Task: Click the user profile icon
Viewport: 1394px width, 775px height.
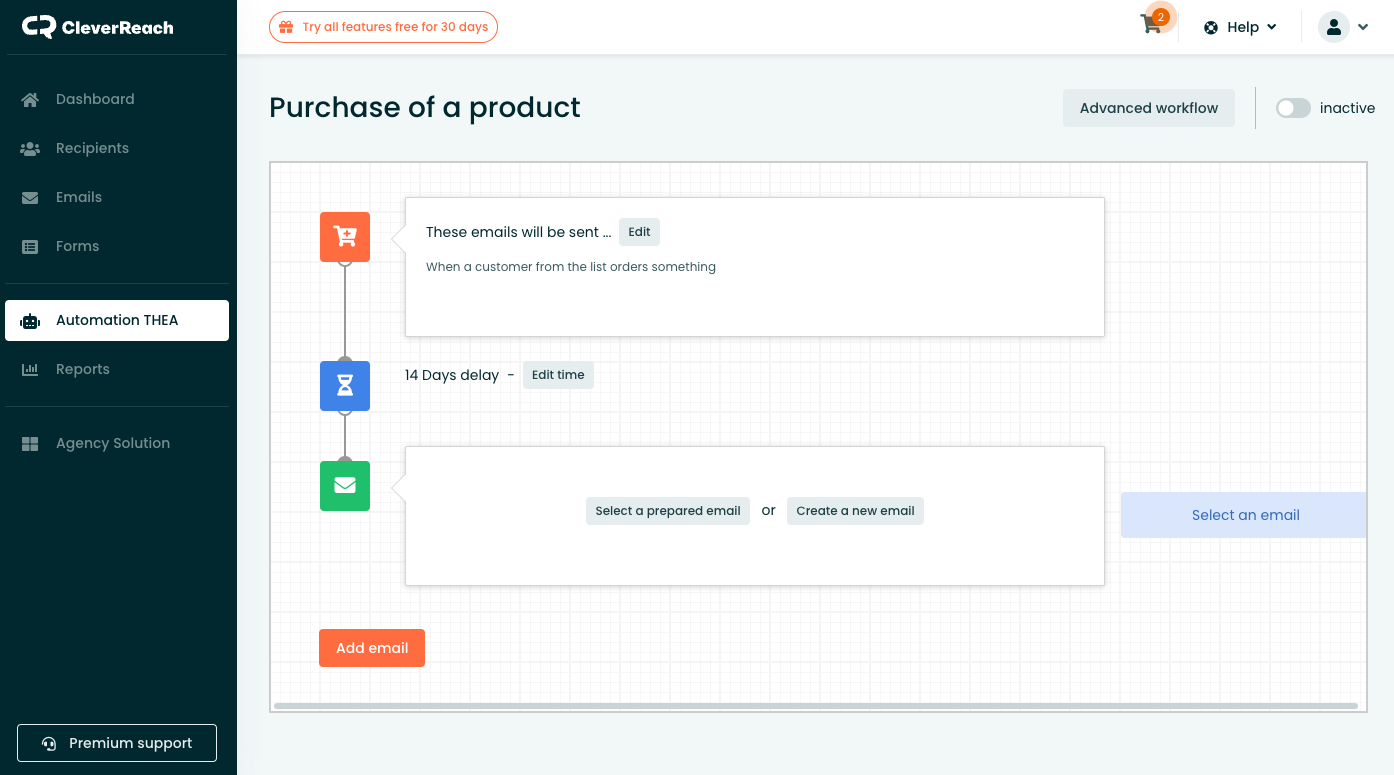Action: coord(1333,27)
